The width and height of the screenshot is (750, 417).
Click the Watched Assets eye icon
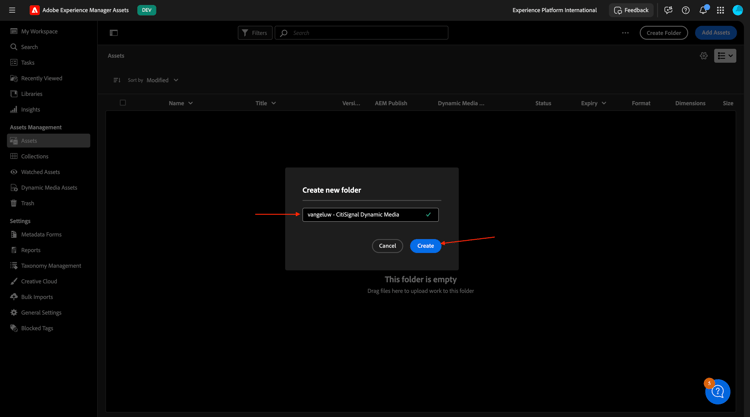pos(14,172)
